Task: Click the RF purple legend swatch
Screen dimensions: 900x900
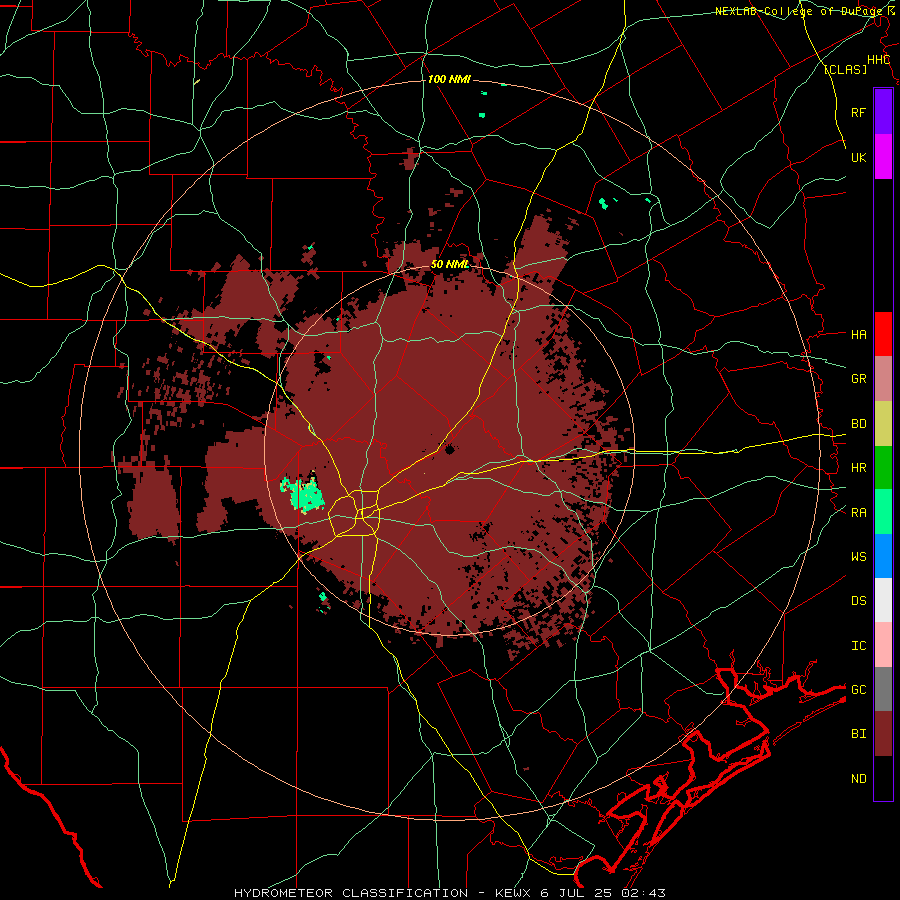Action: (883, 112)
